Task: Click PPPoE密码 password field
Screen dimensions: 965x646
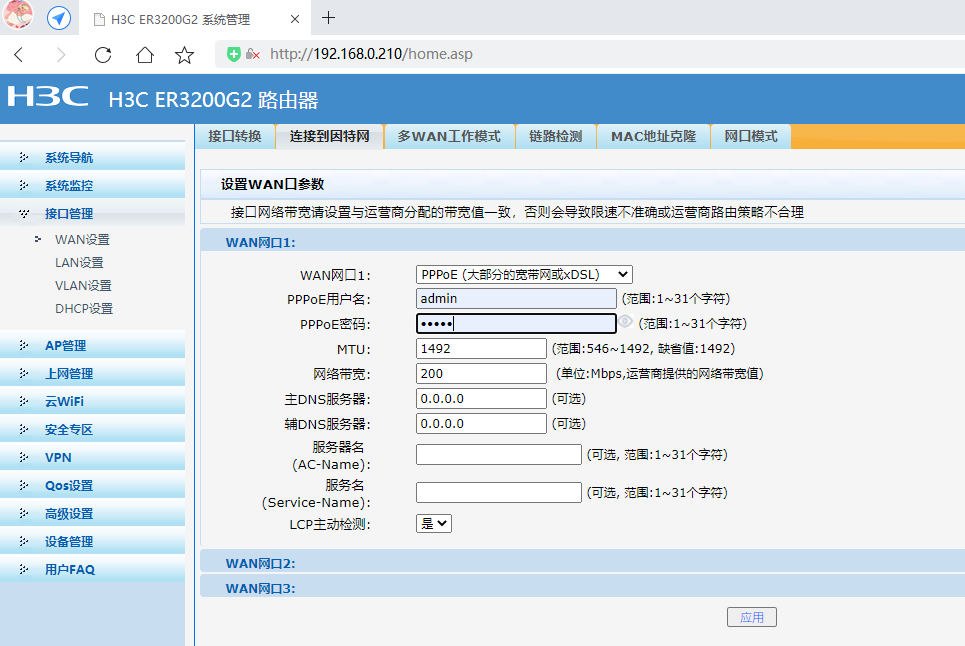Action: [x=516, y=324]
